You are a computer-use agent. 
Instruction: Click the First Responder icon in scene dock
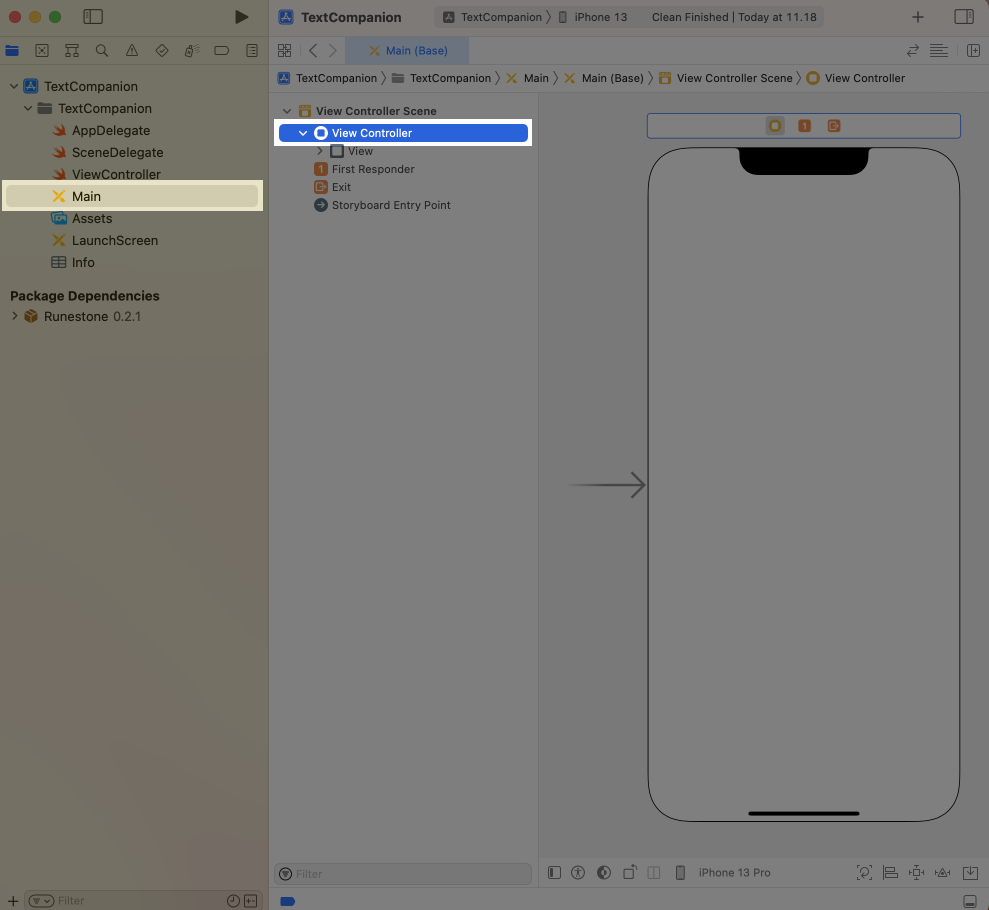[804, 126]
